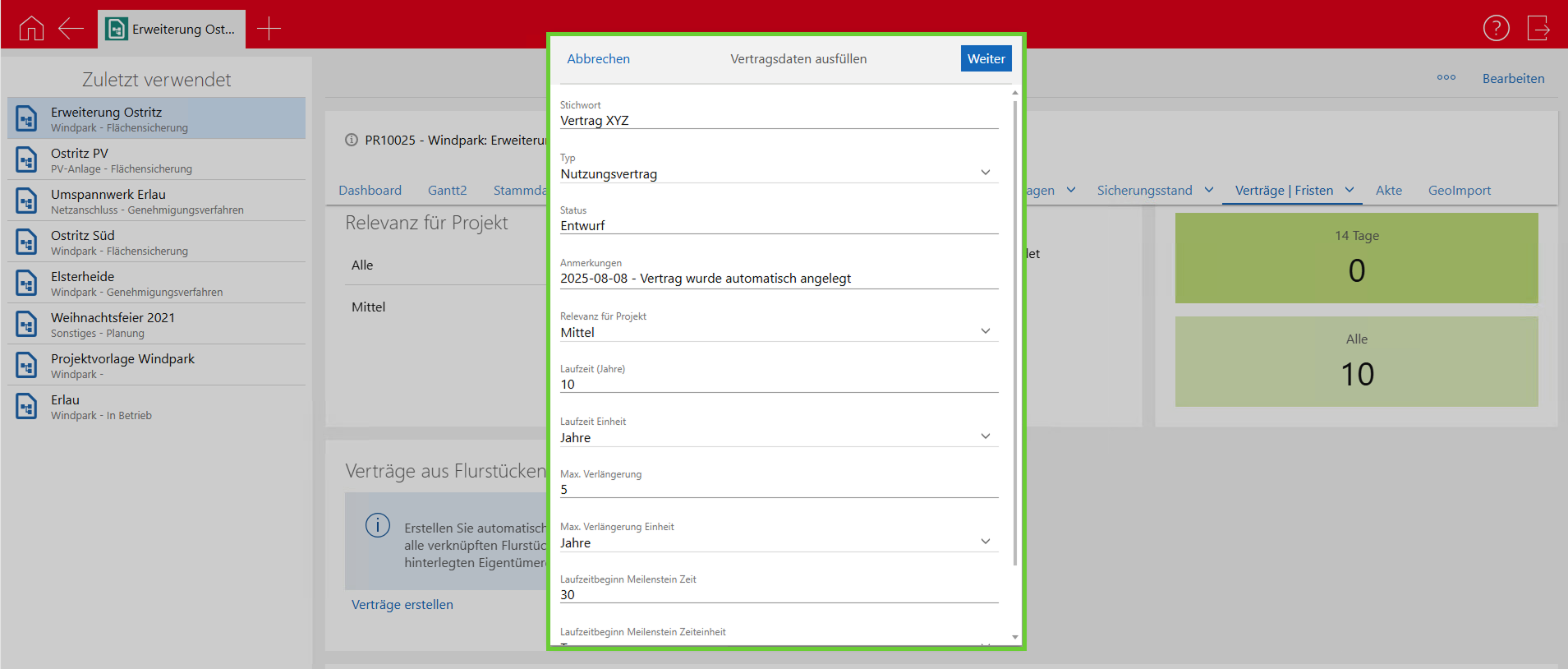Click the logout icon at top right
1568x669 pixels.
[1538, 28]
